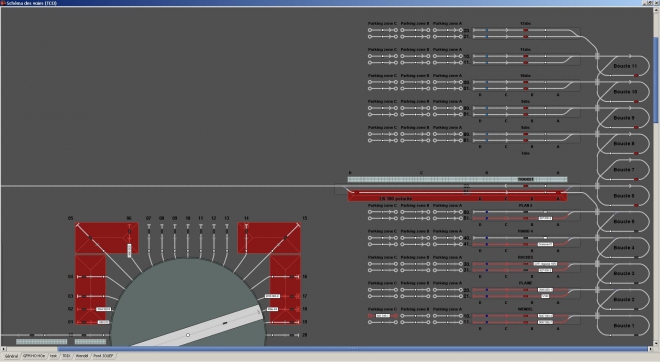The height and width of the screenshot is (362, 660).
Task: Switch to the Wendel tab
Action: pos(82,356)
